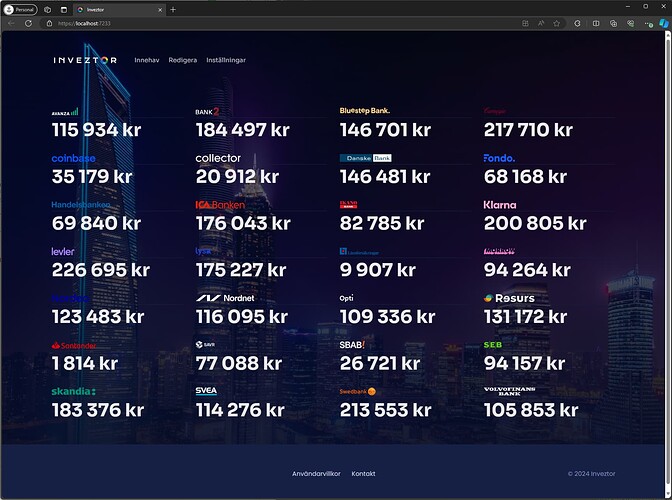Image resolution: width=672 pixels, height=500 pixels.
Task: Click the Ikano Bank logo
Action: [x=348, y=204]
